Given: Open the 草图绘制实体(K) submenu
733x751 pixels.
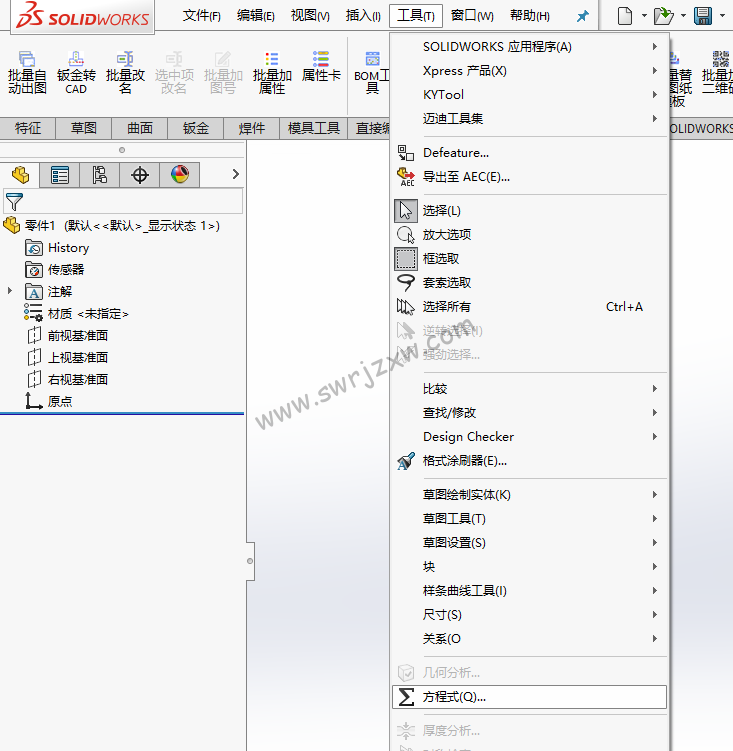Looking at the screenshot, I should click(x=529, y=494).
